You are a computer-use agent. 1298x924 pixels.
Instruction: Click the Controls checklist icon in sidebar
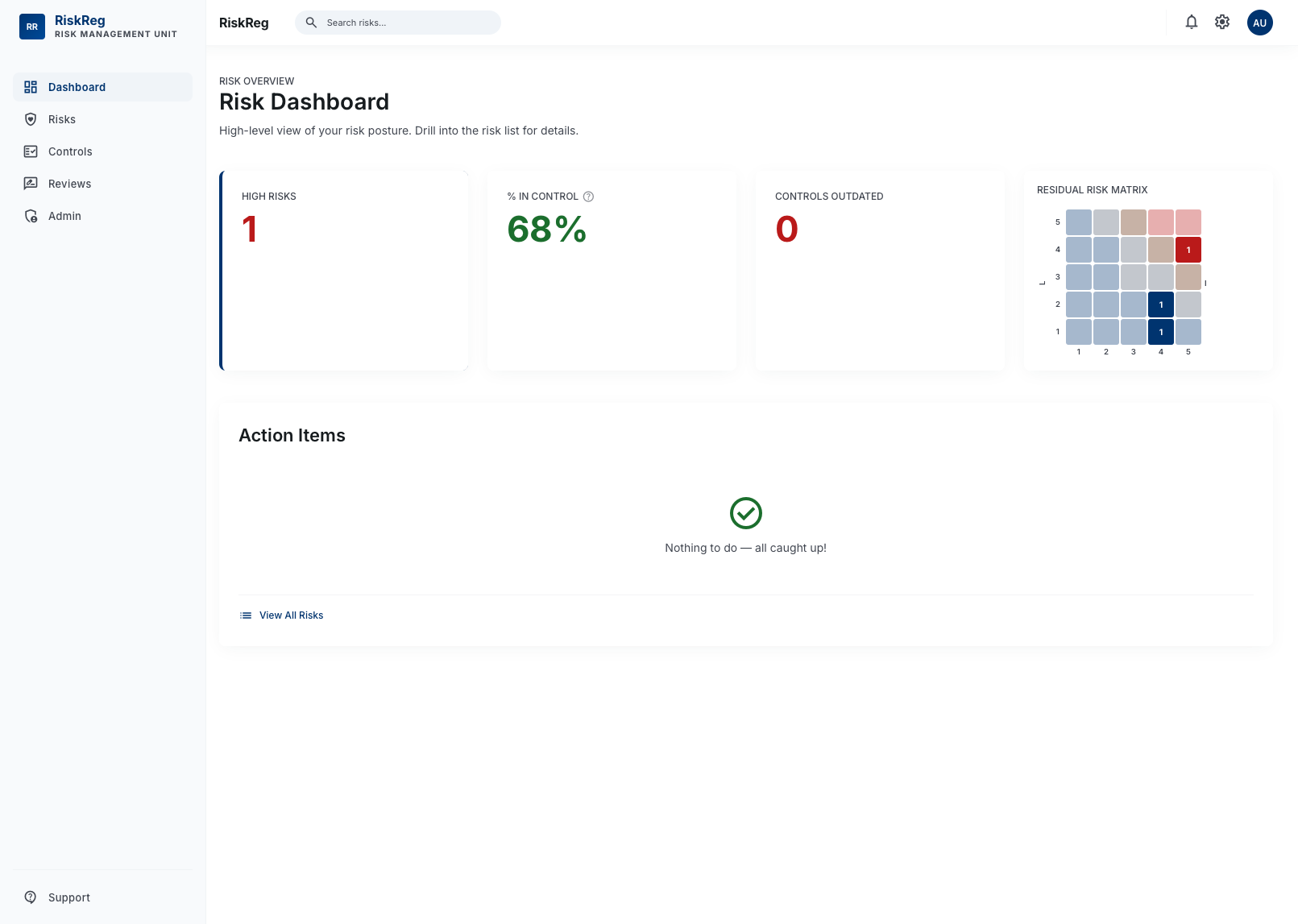click(31, 151)
